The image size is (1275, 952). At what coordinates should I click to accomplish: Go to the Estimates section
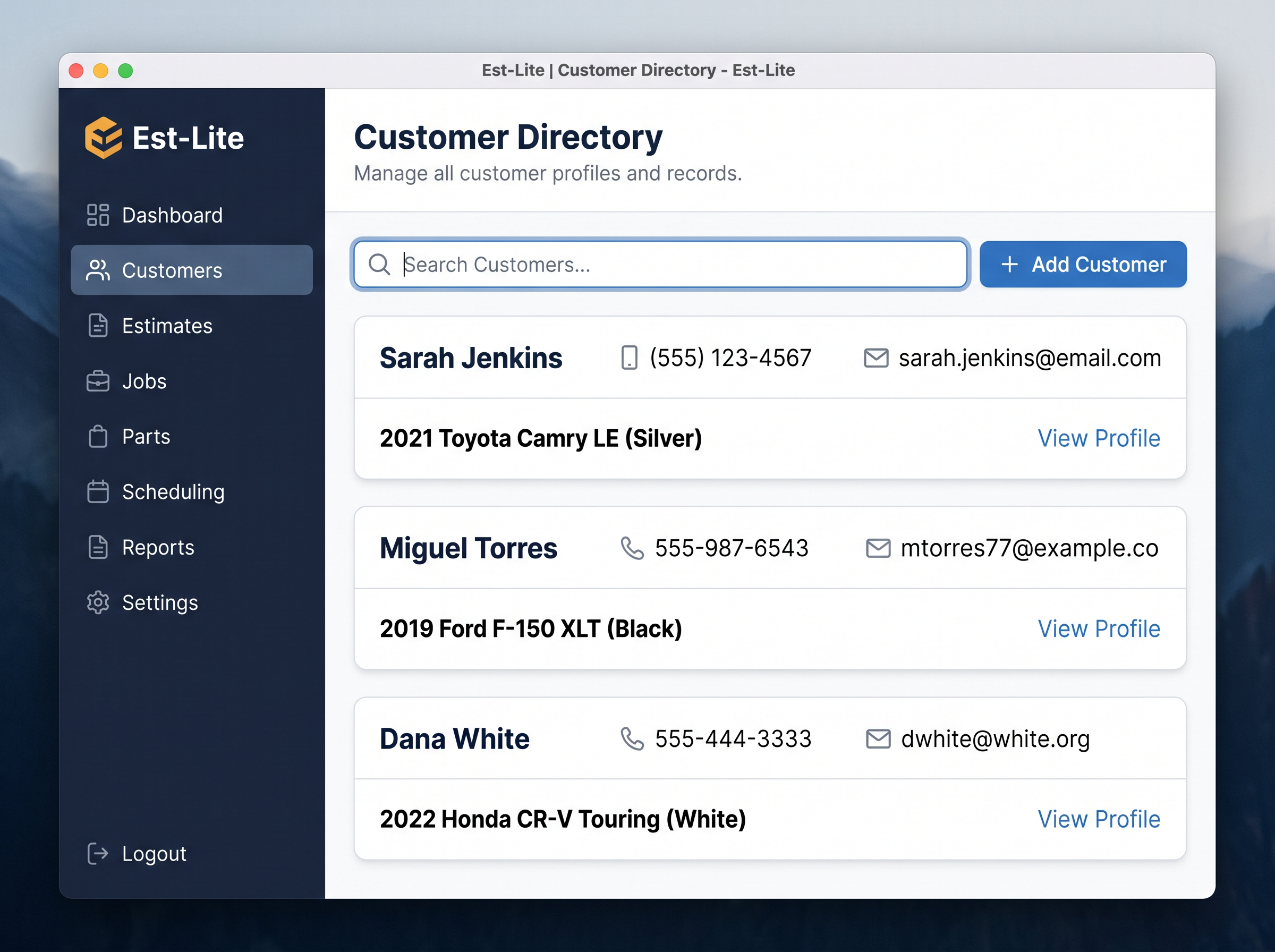pyautogui.click(x=167, y=326)
